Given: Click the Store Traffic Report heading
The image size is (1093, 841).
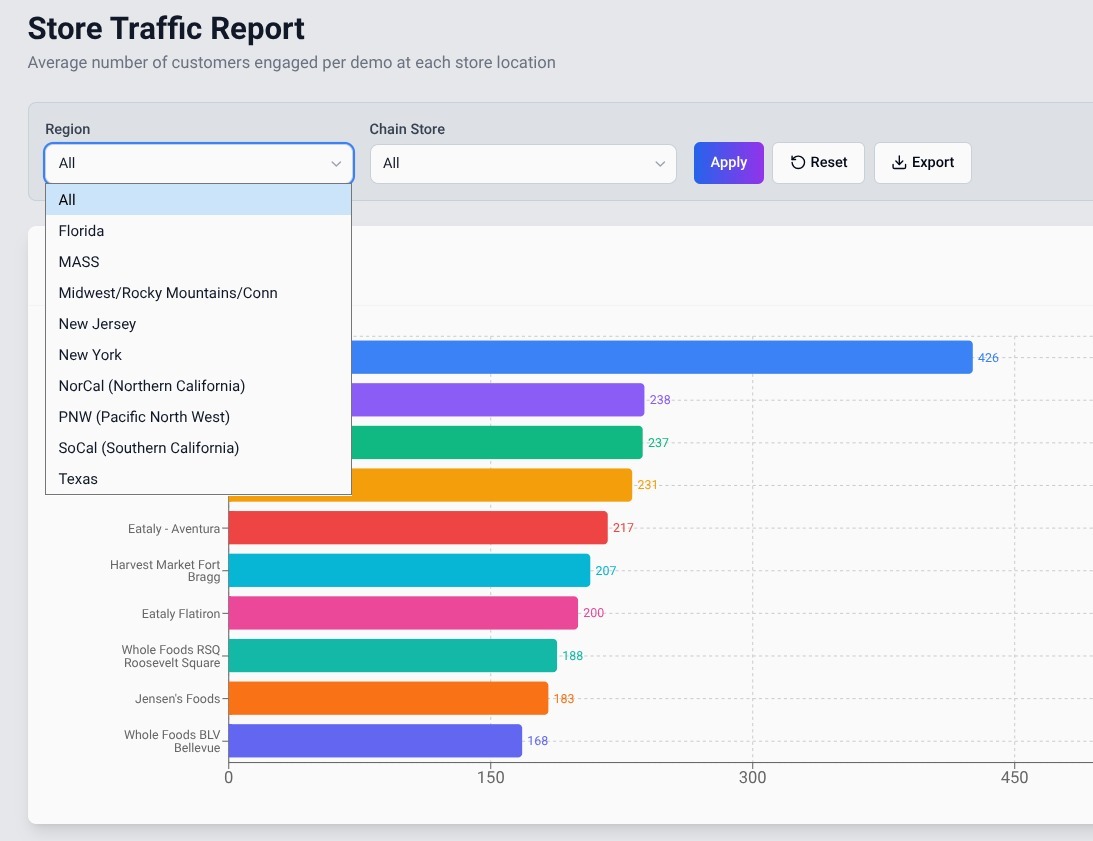Looking at the screenshot, I should (x=166, y=29).
